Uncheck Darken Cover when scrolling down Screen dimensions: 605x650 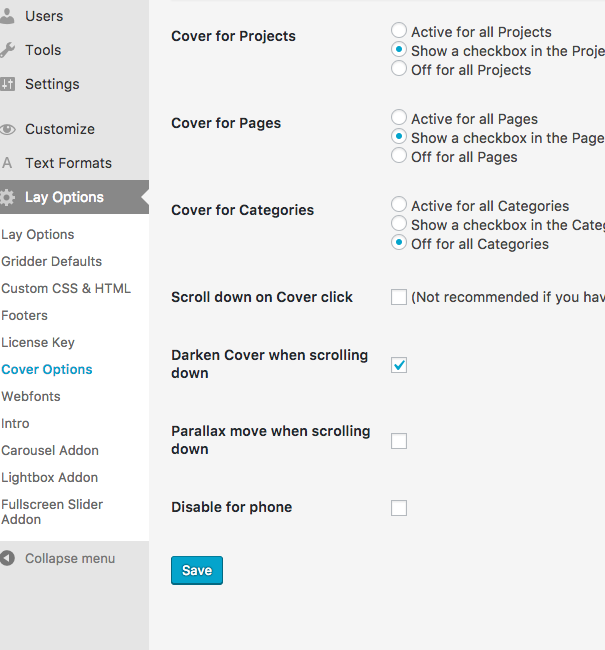[x=399, y=365]
